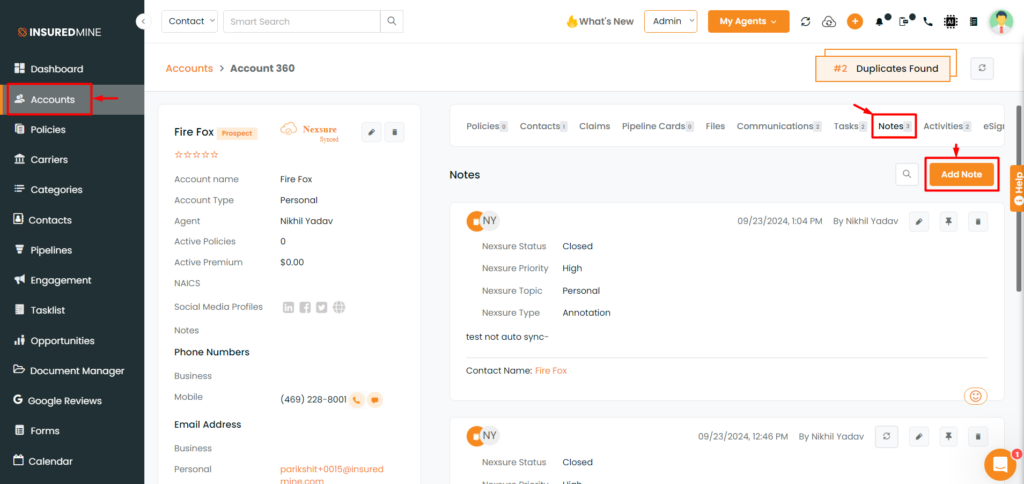The image size is (1024, 484).
Task: Click the Facebook social profile icon
Action: coord(305,307)
